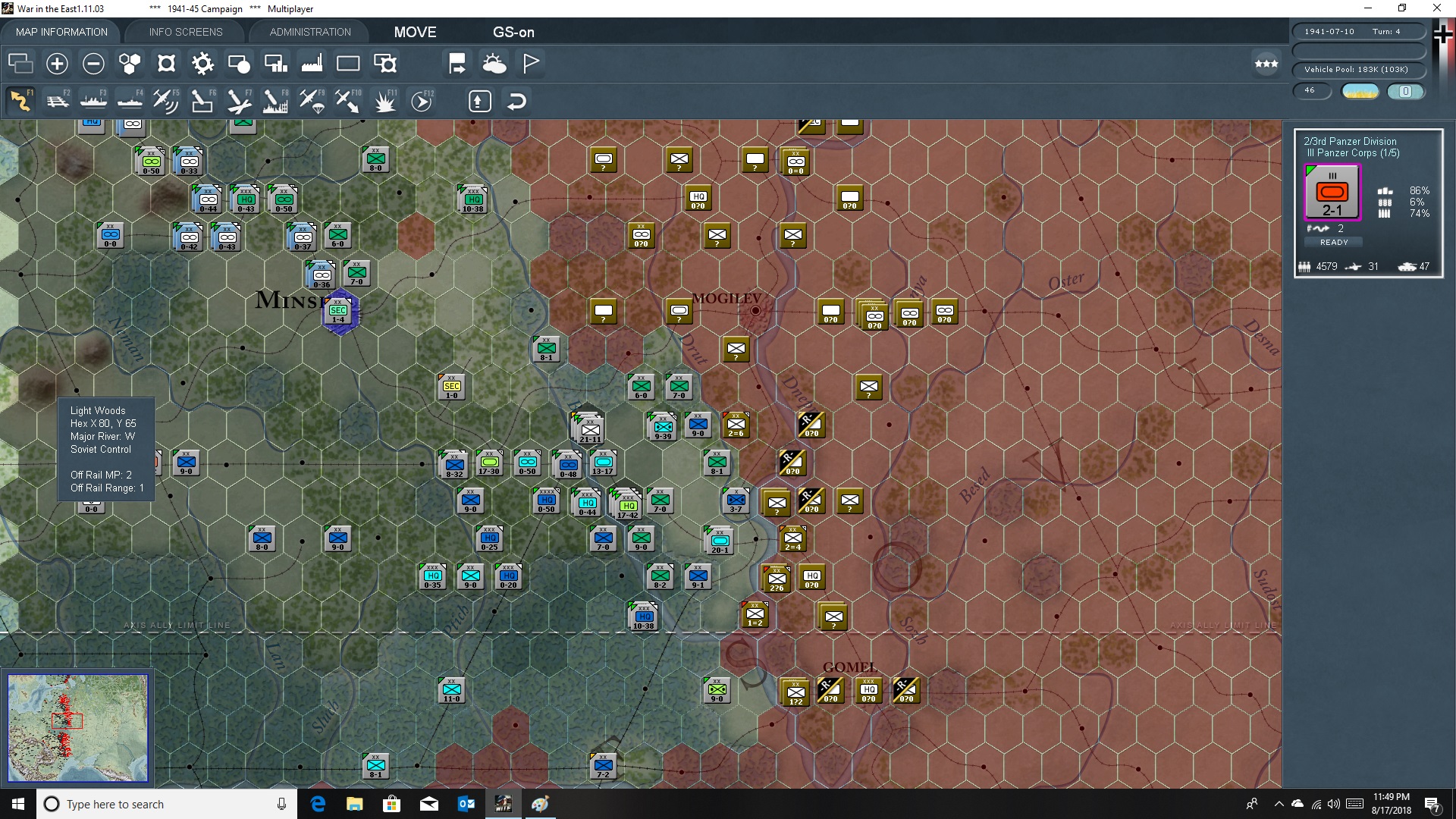The width and height of the screenshot is (1456, 819).
Task: Select the SEC 1-4 unit at Minsk
Action: click(x=338, y=311)
